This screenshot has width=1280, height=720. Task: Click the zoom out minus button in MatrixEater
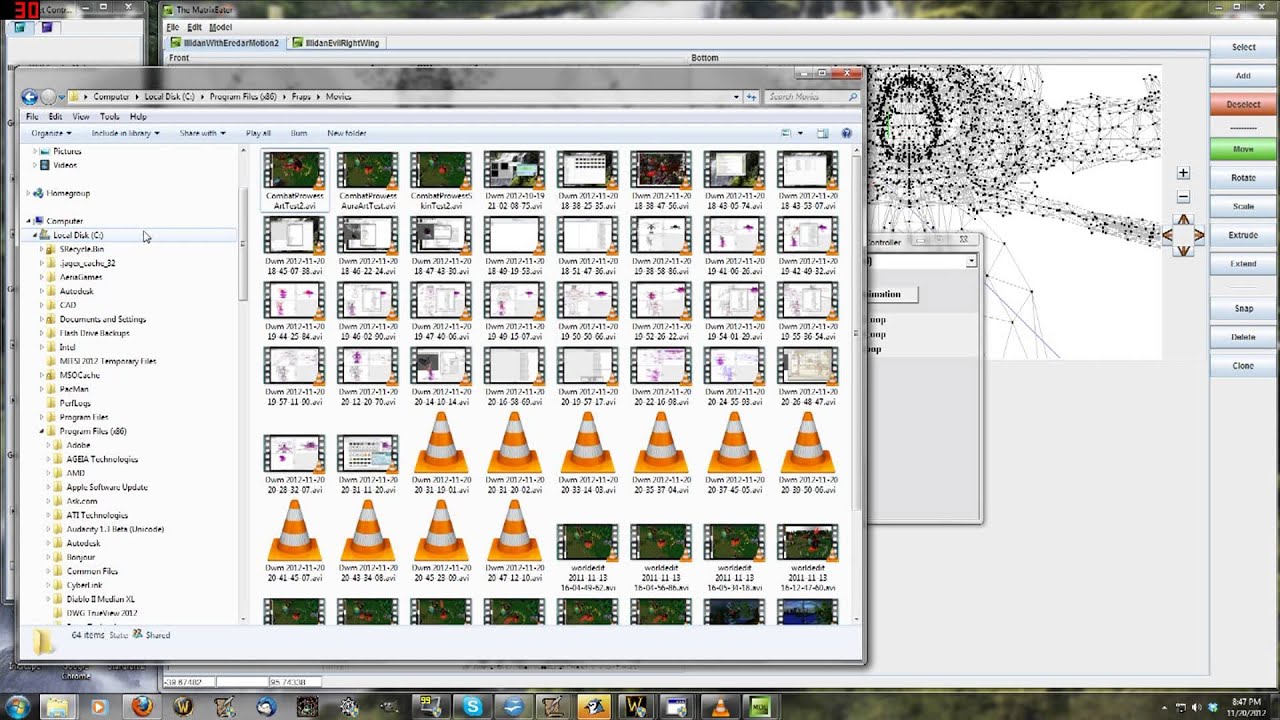click(x=1183, y=197)
